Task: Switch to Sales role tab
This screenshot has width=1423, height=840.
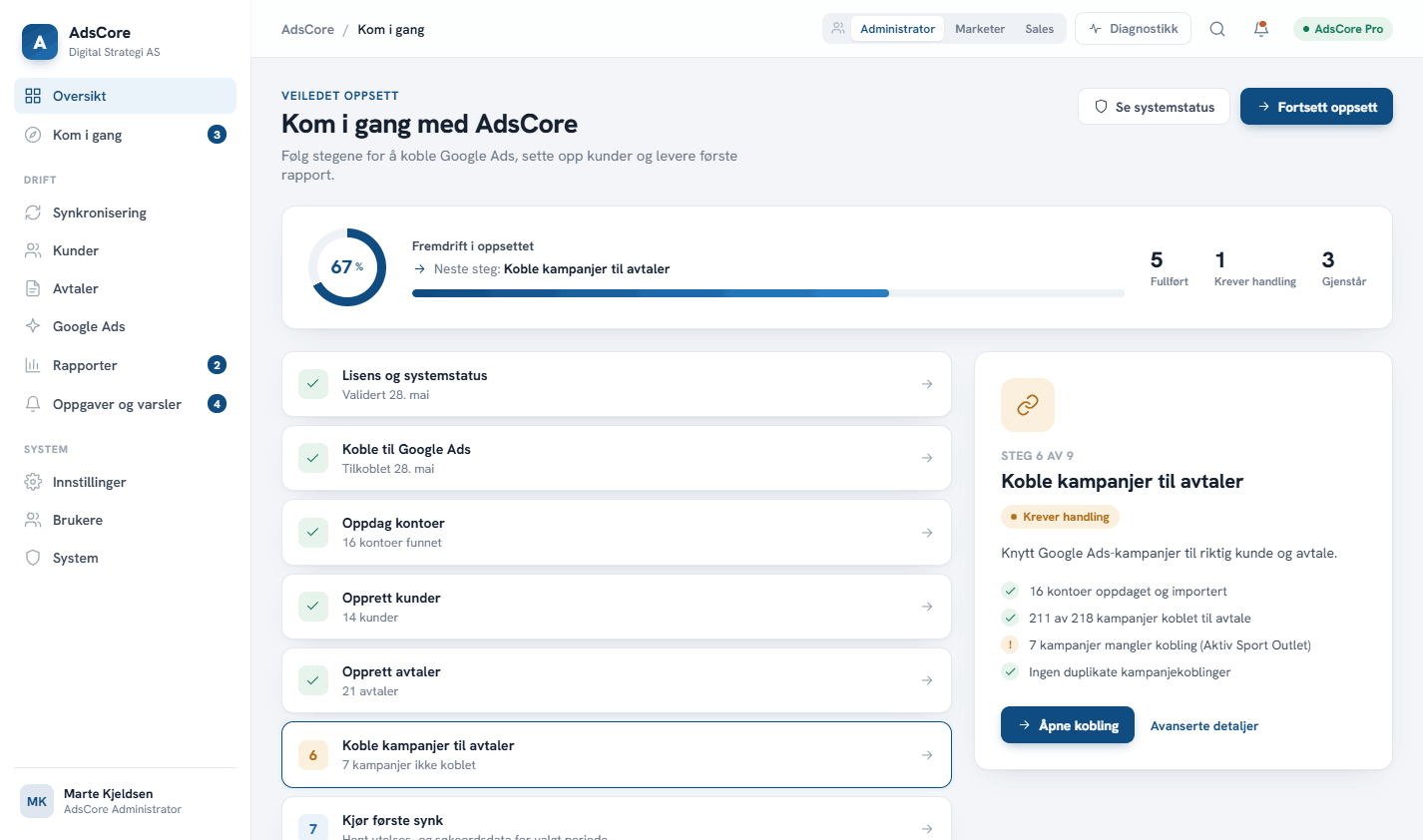Action: pos(1039,29)
